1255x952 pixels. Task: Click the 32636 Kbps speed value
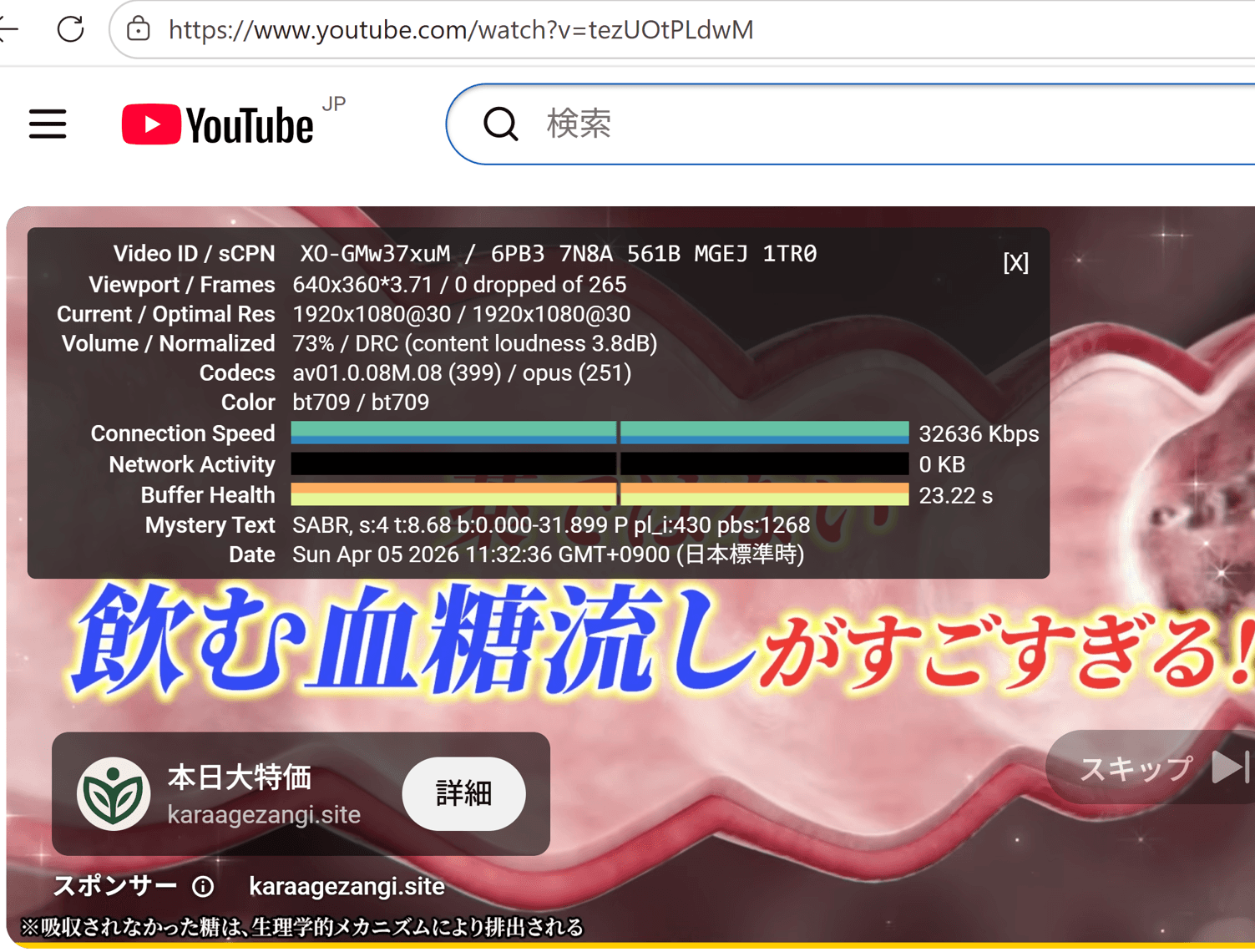point(979,434)
